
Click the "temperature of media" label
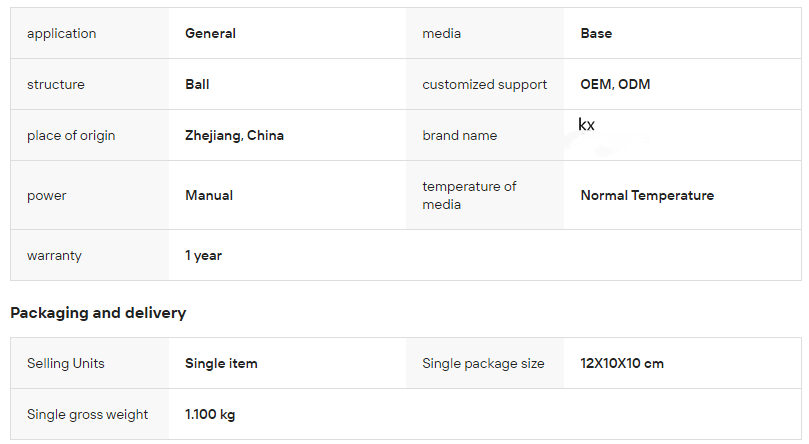pyautogui.click(x=469, y=196)
